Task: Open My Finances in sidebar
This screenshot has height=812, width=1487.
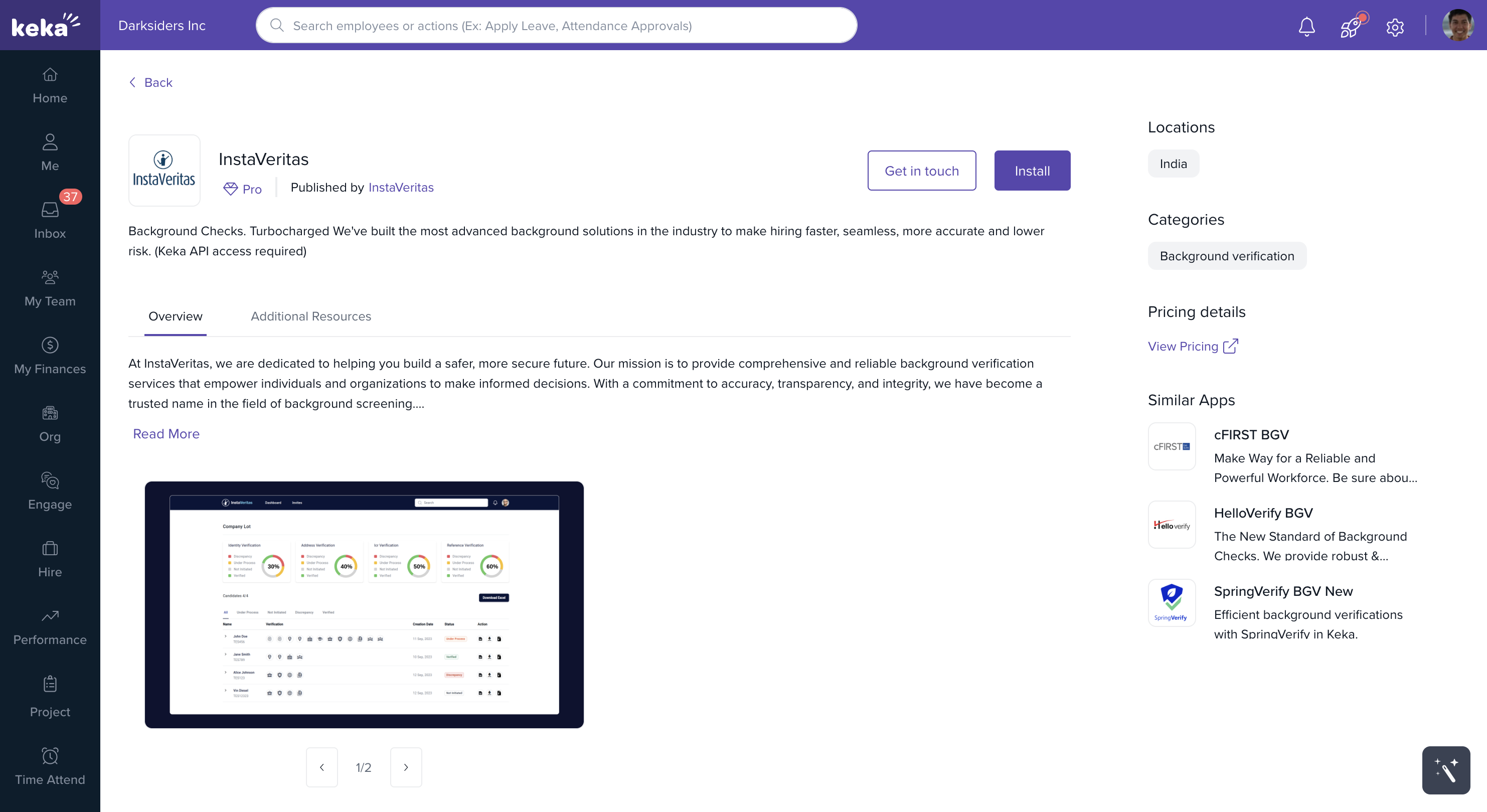Action: click(x=50, y=356)
